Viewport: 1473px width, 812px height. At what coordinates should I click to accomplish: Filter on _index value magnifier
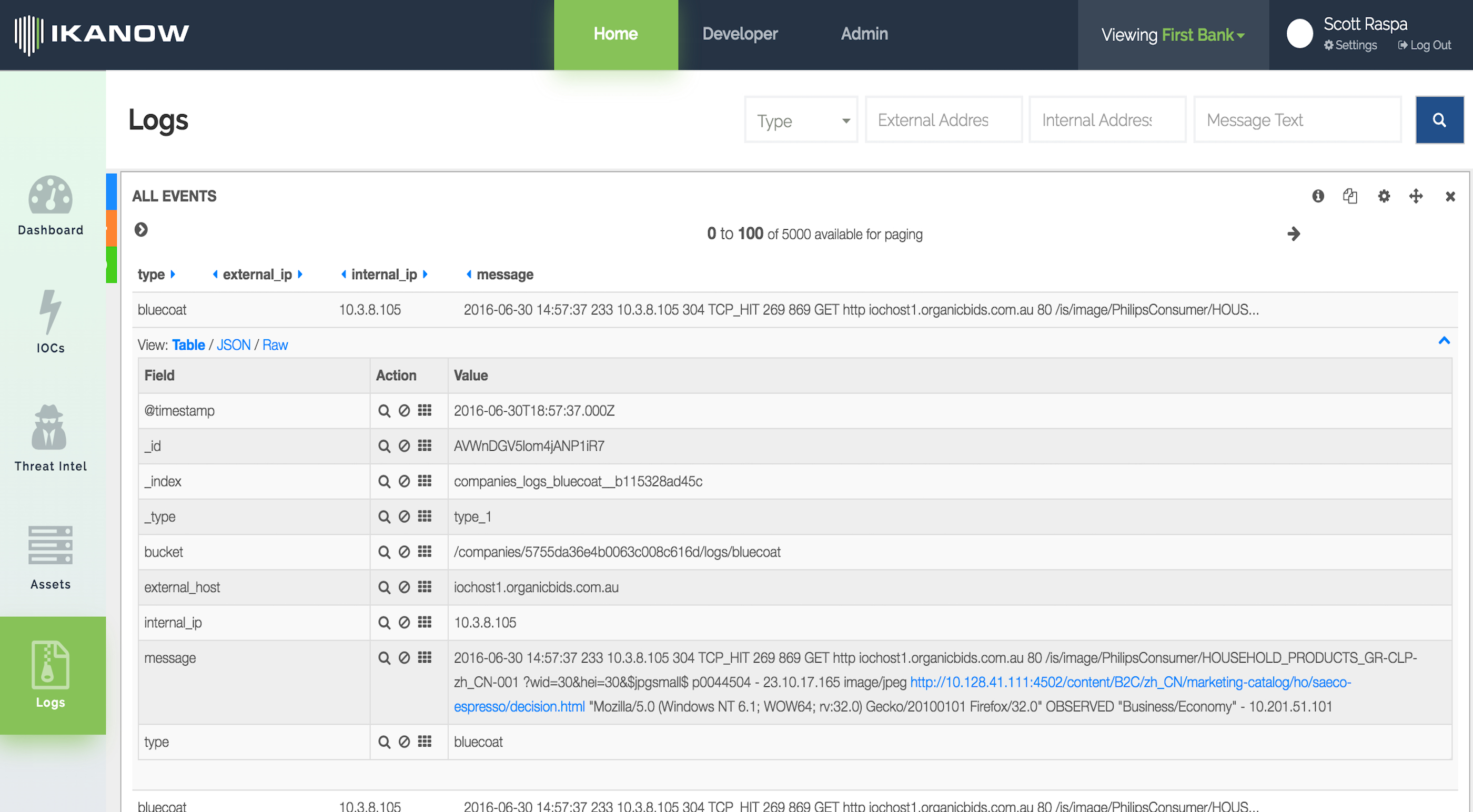coord(384,482)
